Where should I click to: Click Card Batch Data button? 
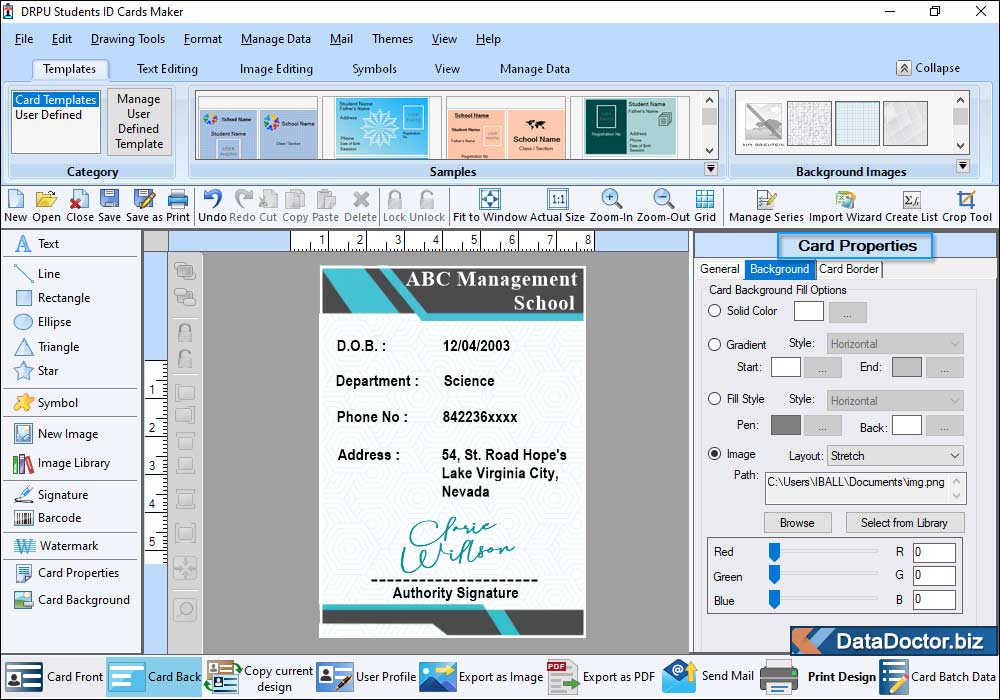click(x=938, y=676)
